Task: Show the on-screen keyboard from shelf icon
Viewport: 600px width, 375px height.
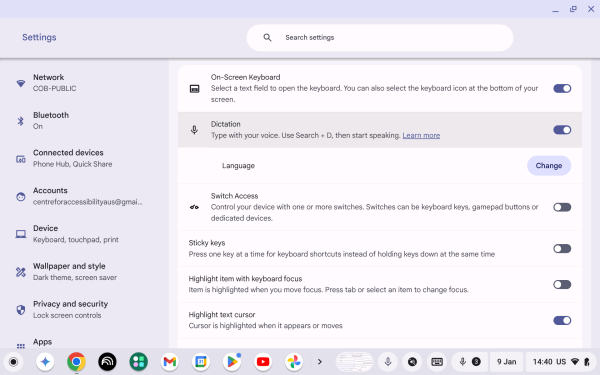Action: coord(437,362)
